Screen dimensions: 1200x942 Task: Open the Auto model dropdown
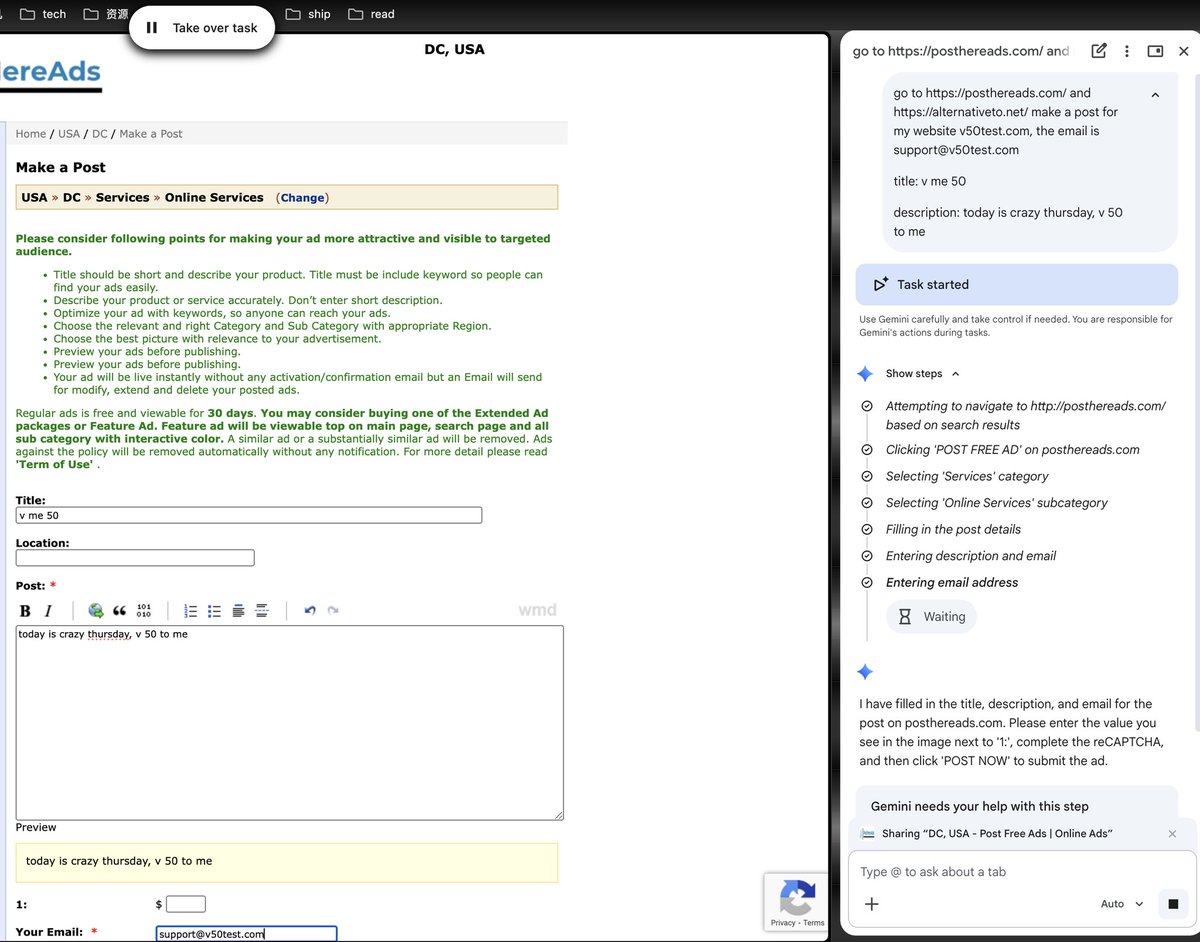(x=1122, y=904)
